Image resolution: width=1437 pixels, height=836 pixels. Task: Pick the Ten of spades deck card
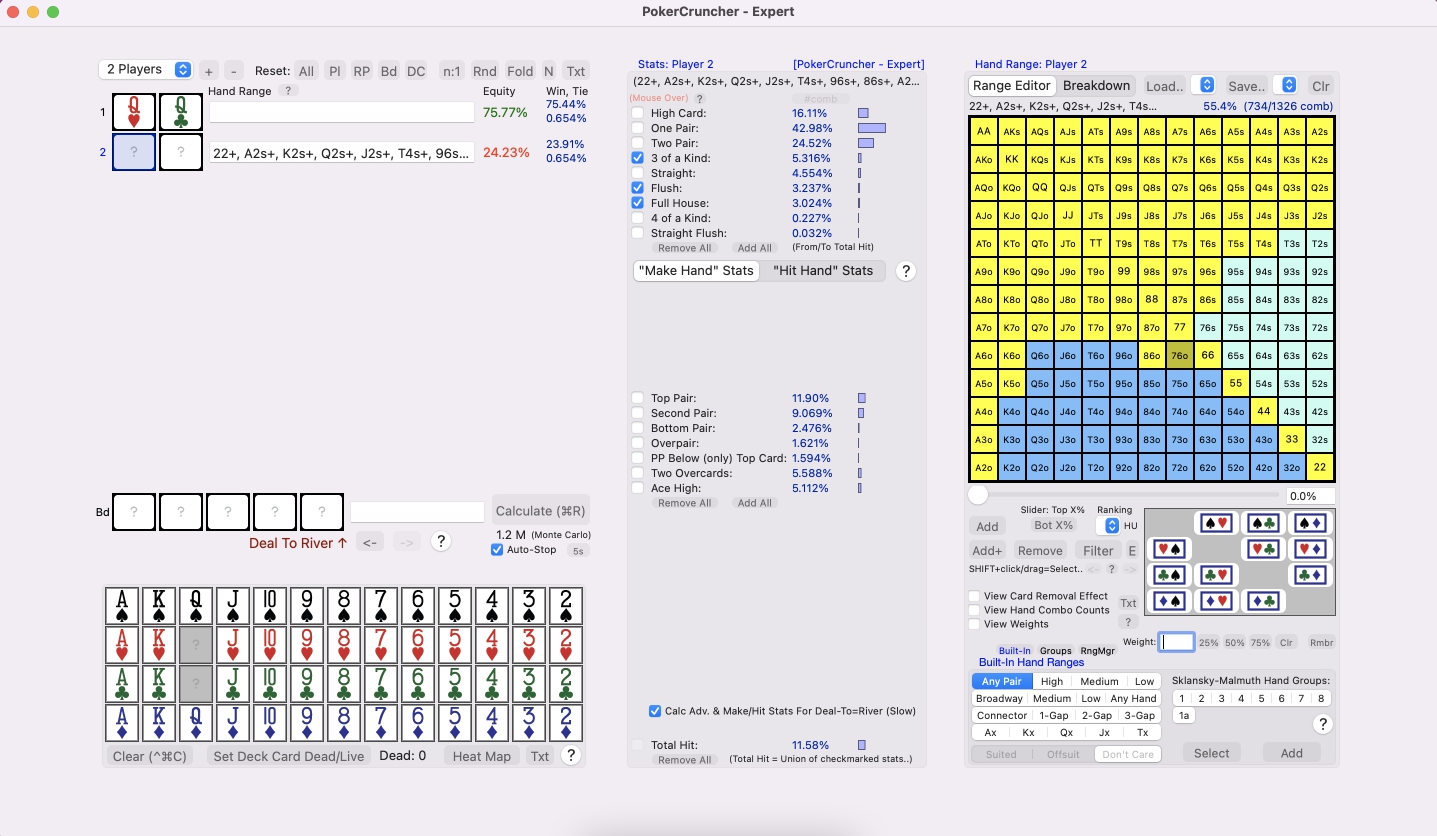[x=271, y=607]
